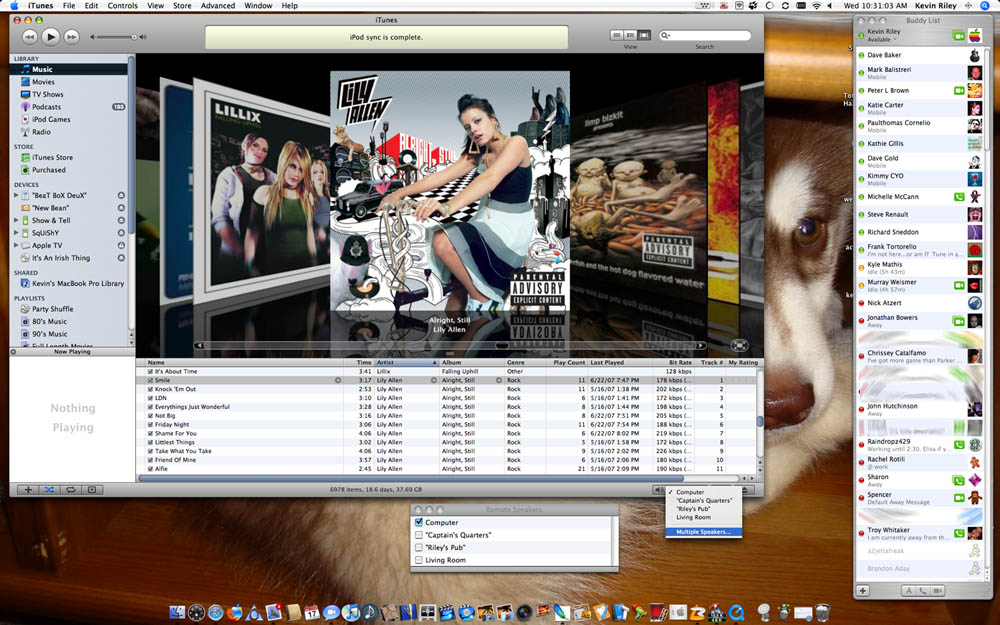This screenshot has width=1000, height=625.
Task: Check "Riley's Pub" in Remote Speakers
Action: [x=419, y=547]
